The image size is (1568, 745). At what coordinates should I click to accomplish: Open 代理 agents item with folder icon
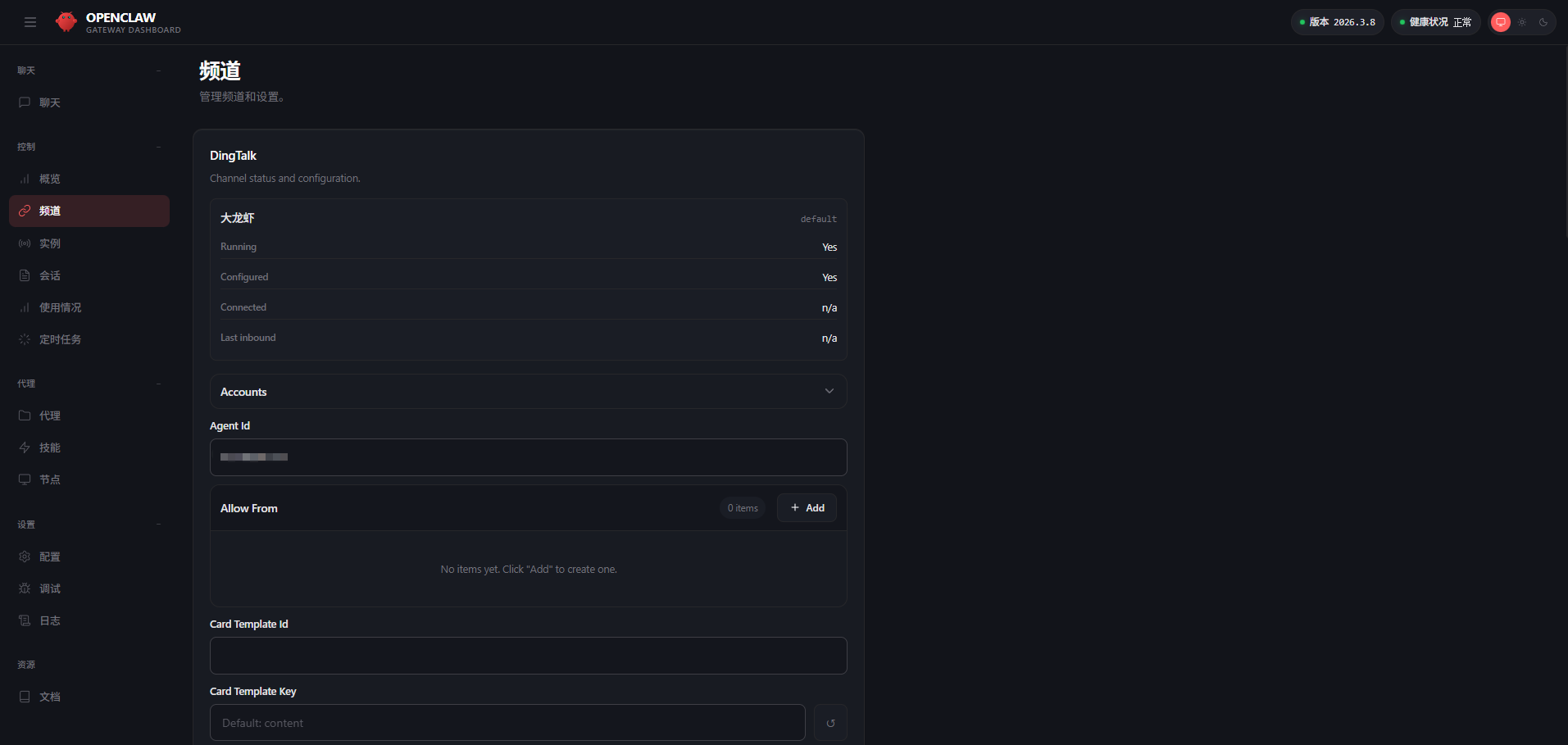coord(89,416)
